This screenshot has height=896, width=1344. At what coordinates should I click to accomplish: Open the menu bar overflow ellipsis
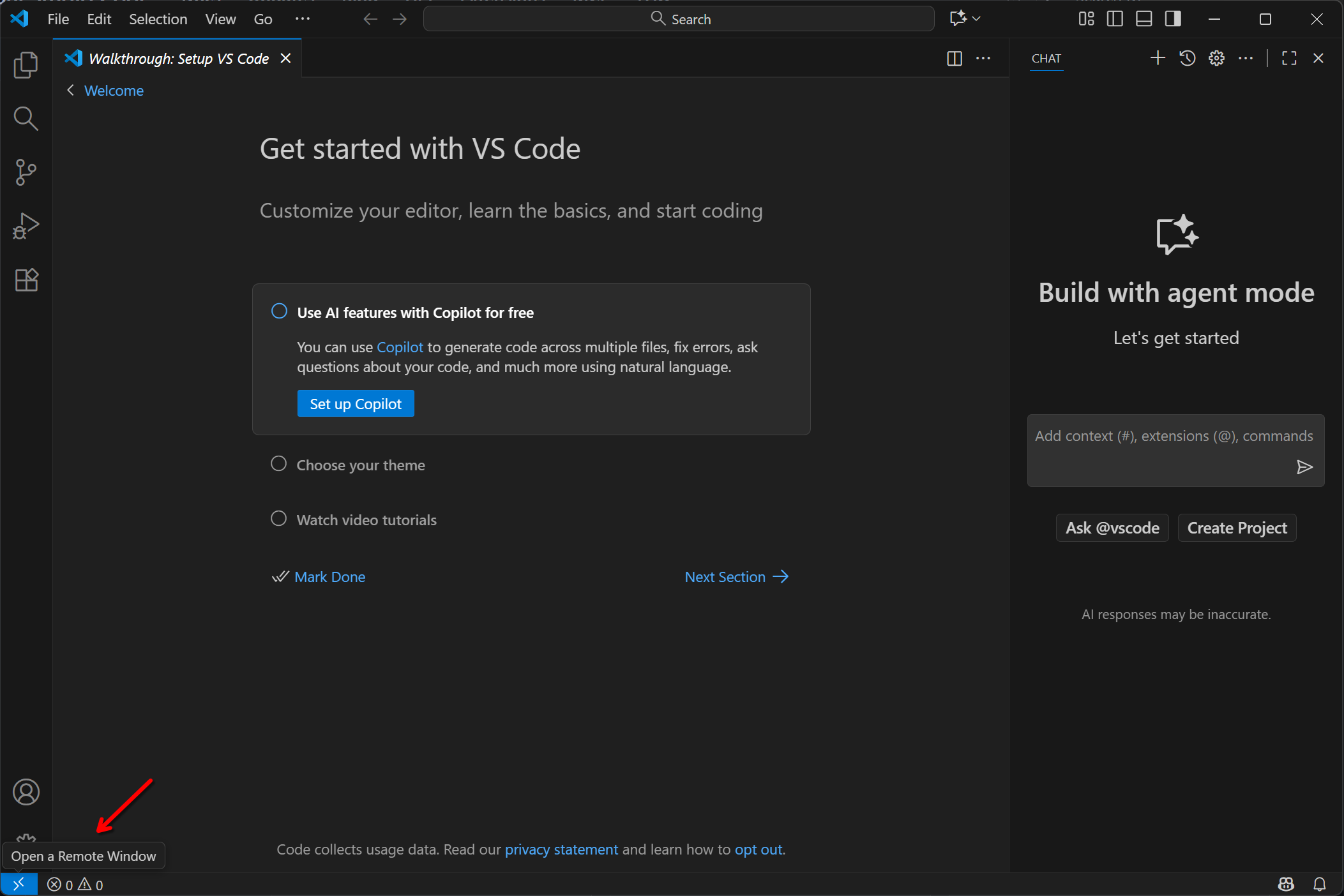(x=303, y=19)
